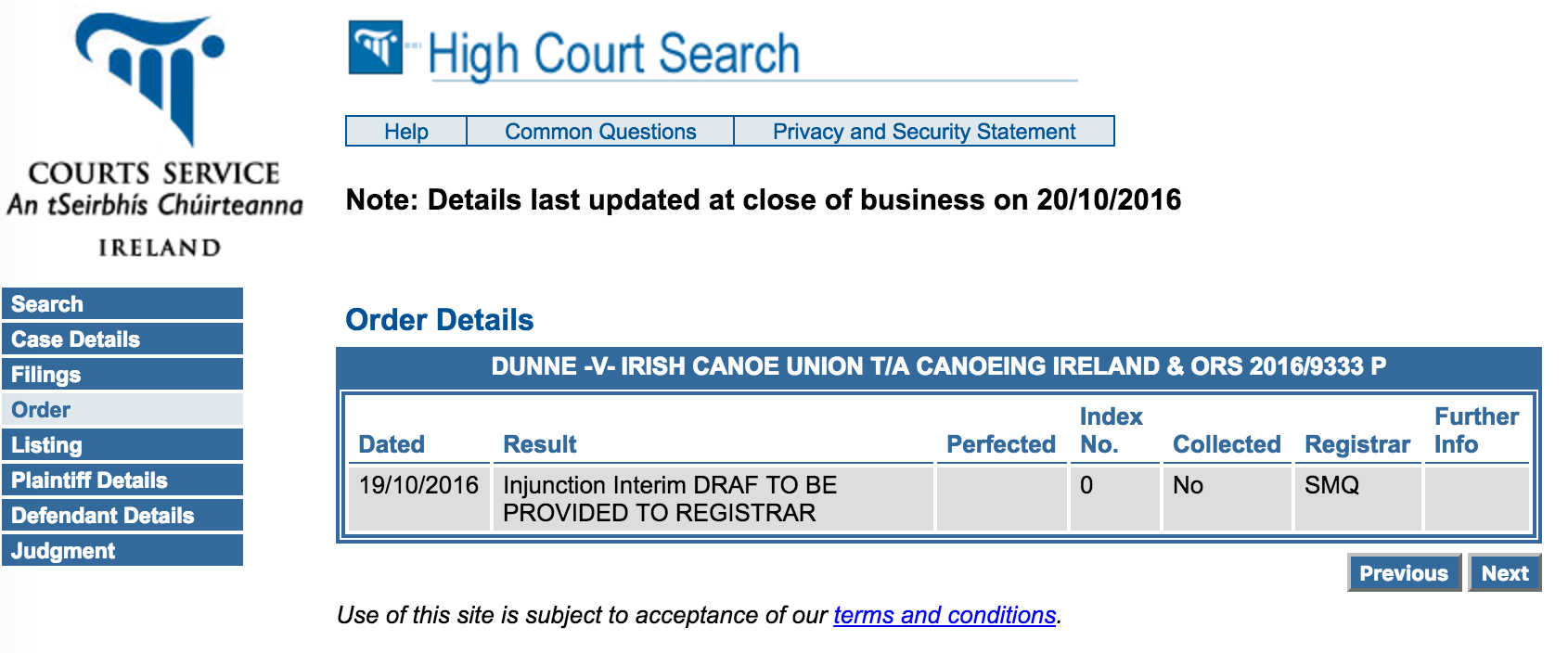The image size is (1568, 653).
Task: Open the Listing section
Action: (122, 445)
